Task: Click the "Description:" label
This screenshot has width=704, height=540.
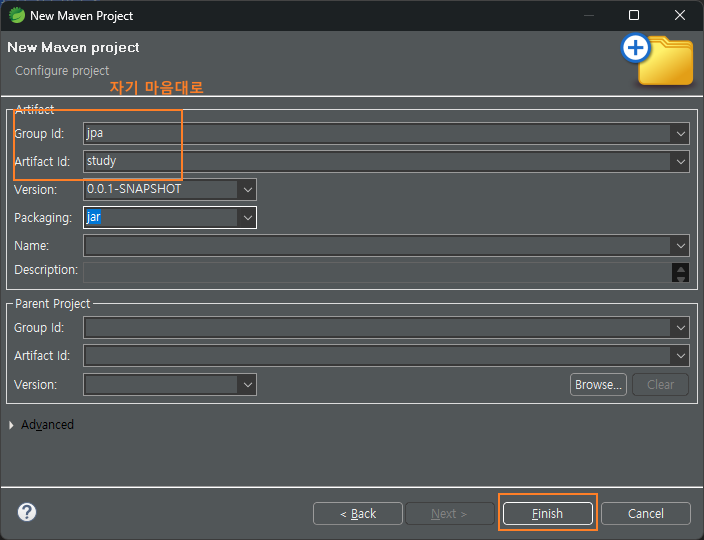Action: click(x=46, y=270)
